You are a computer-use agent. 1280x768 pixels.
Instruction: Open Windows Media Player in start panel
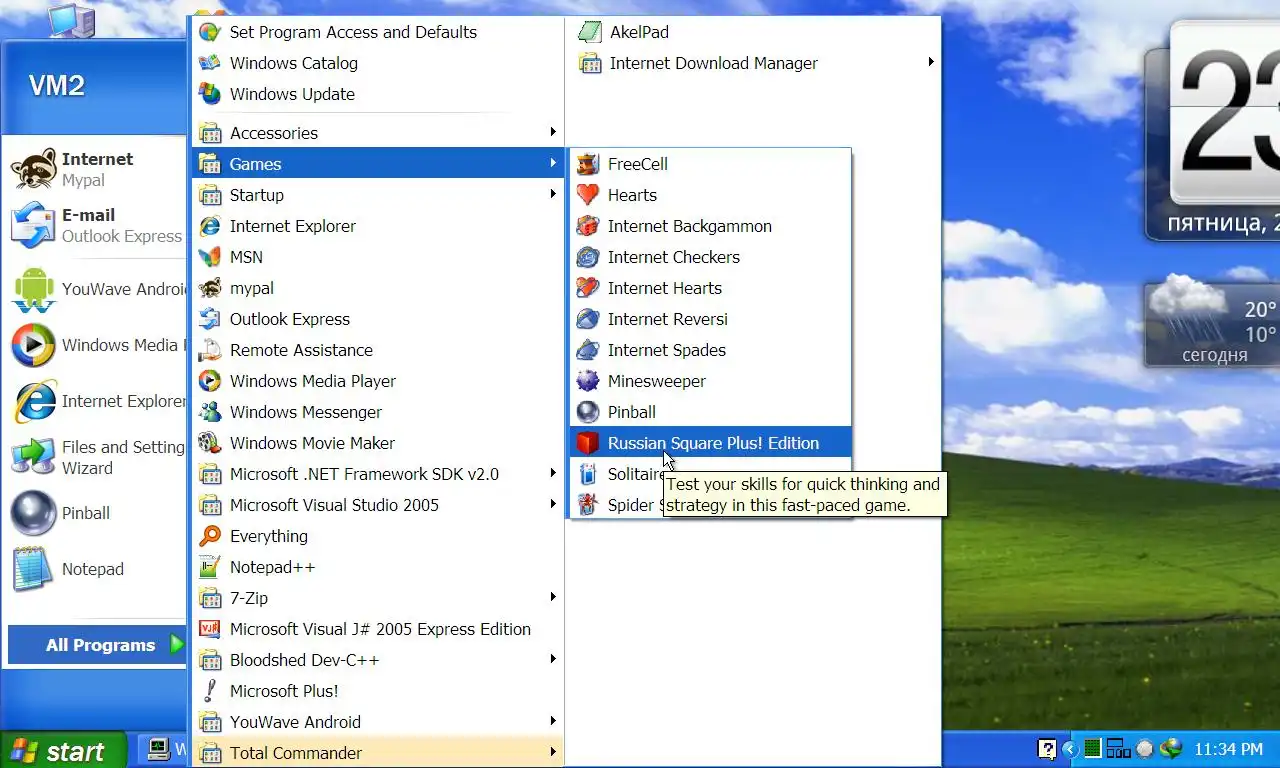pyautogui.click(x=96, y=345)
